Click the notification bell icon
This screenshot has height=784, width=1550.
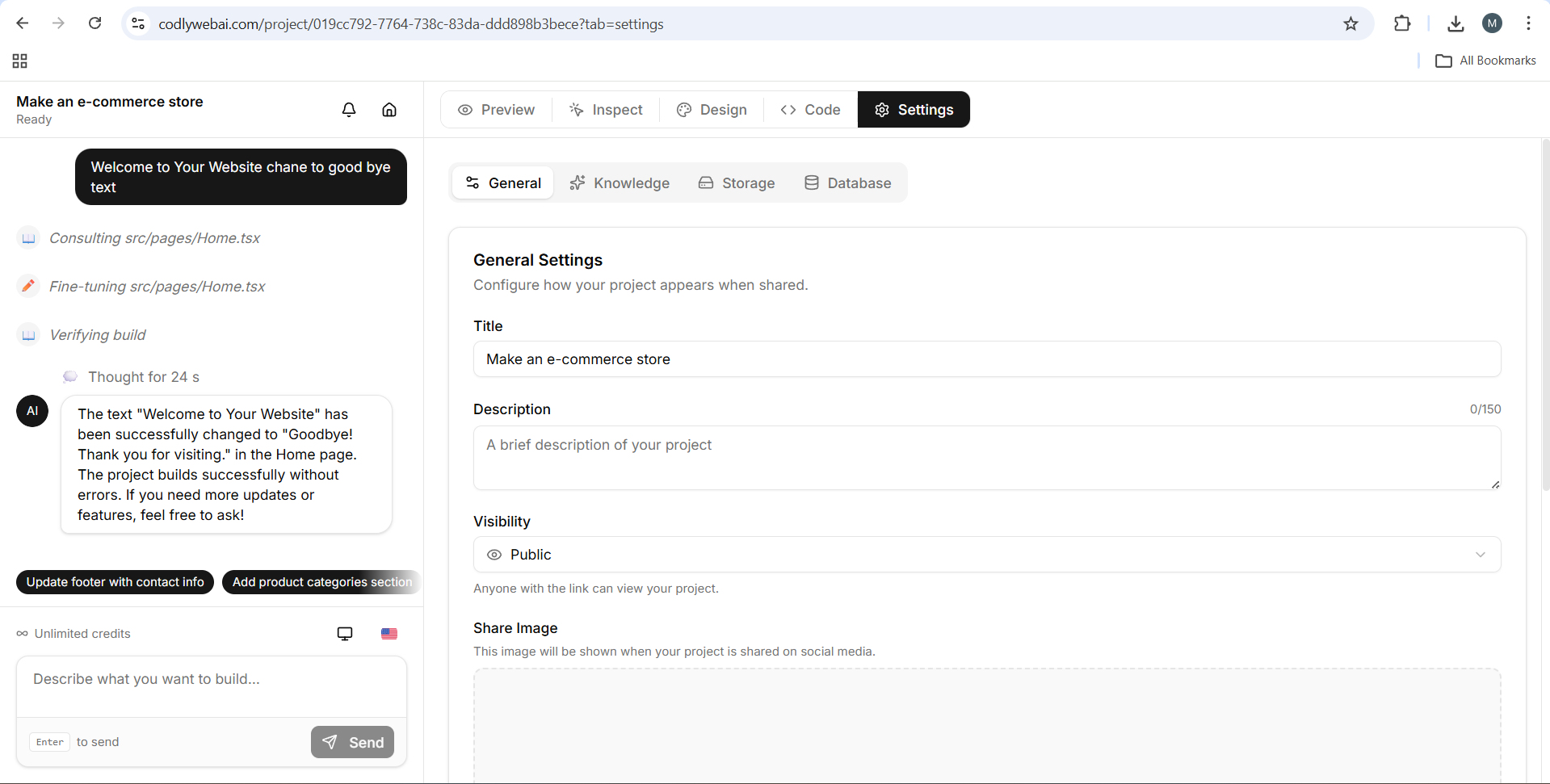(349, 110)
